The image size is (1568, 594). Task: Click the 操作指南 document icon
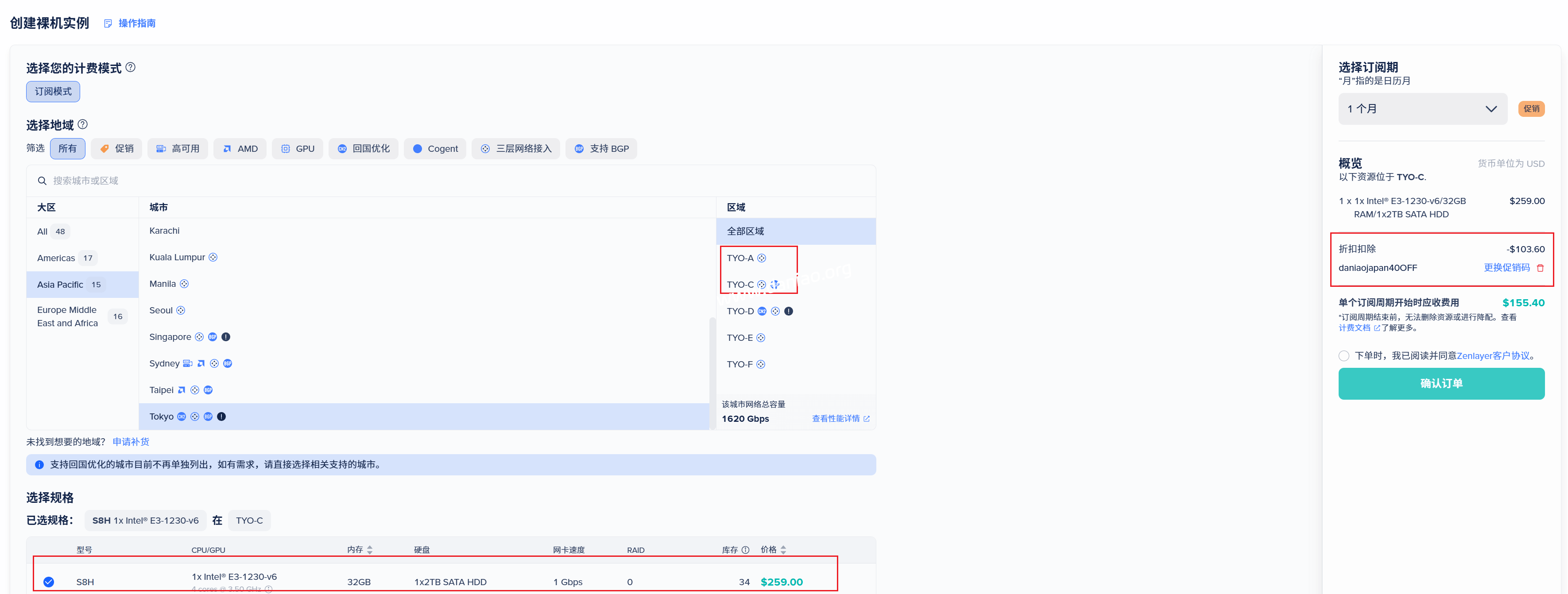pos(108,23)
